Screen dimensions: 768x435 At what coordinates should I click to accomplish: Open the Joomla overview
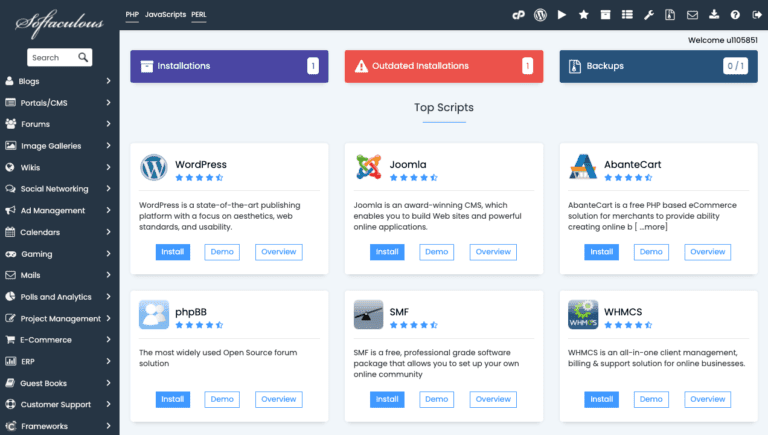493,252
